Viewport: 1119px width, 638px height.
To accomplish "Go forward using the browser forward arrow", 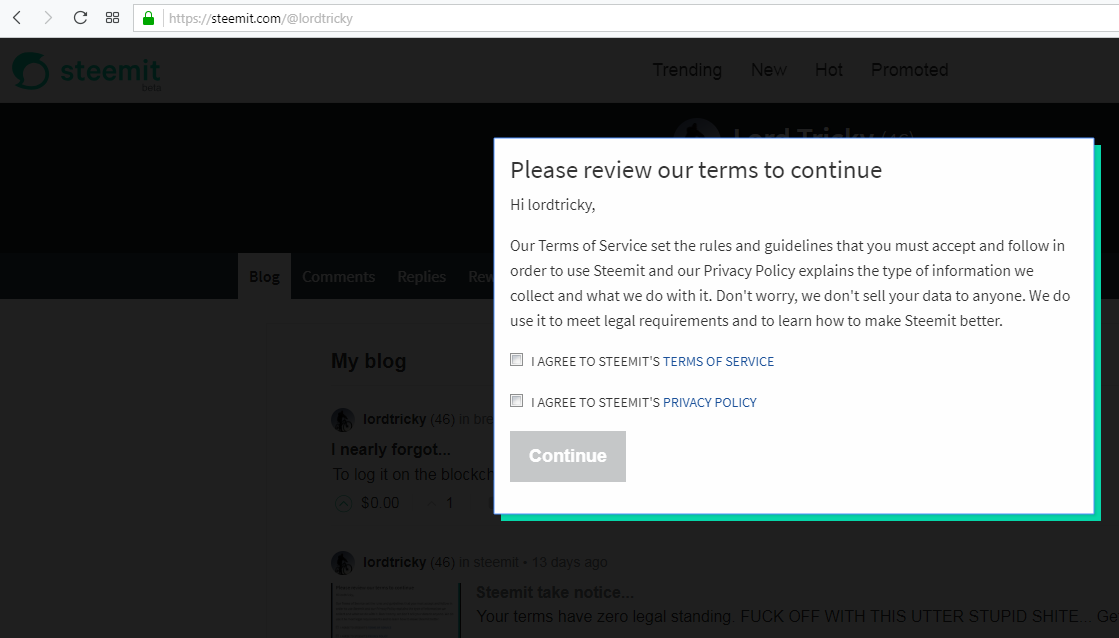I will point(48,18).
